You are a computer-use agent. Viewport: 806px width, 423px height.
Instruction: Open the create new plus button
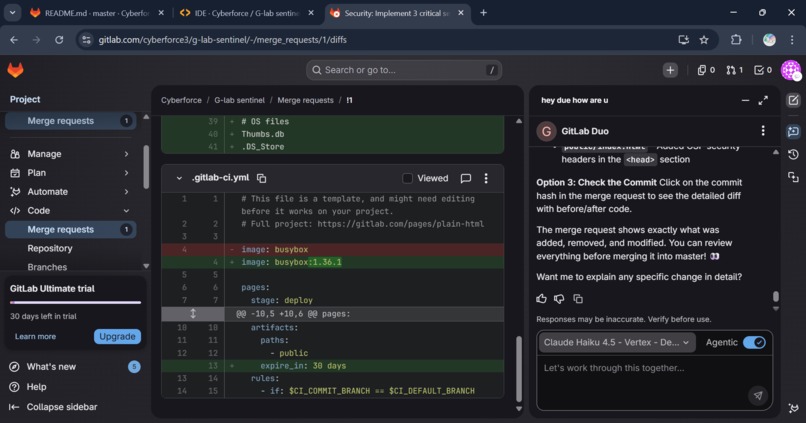coord(670,70)
